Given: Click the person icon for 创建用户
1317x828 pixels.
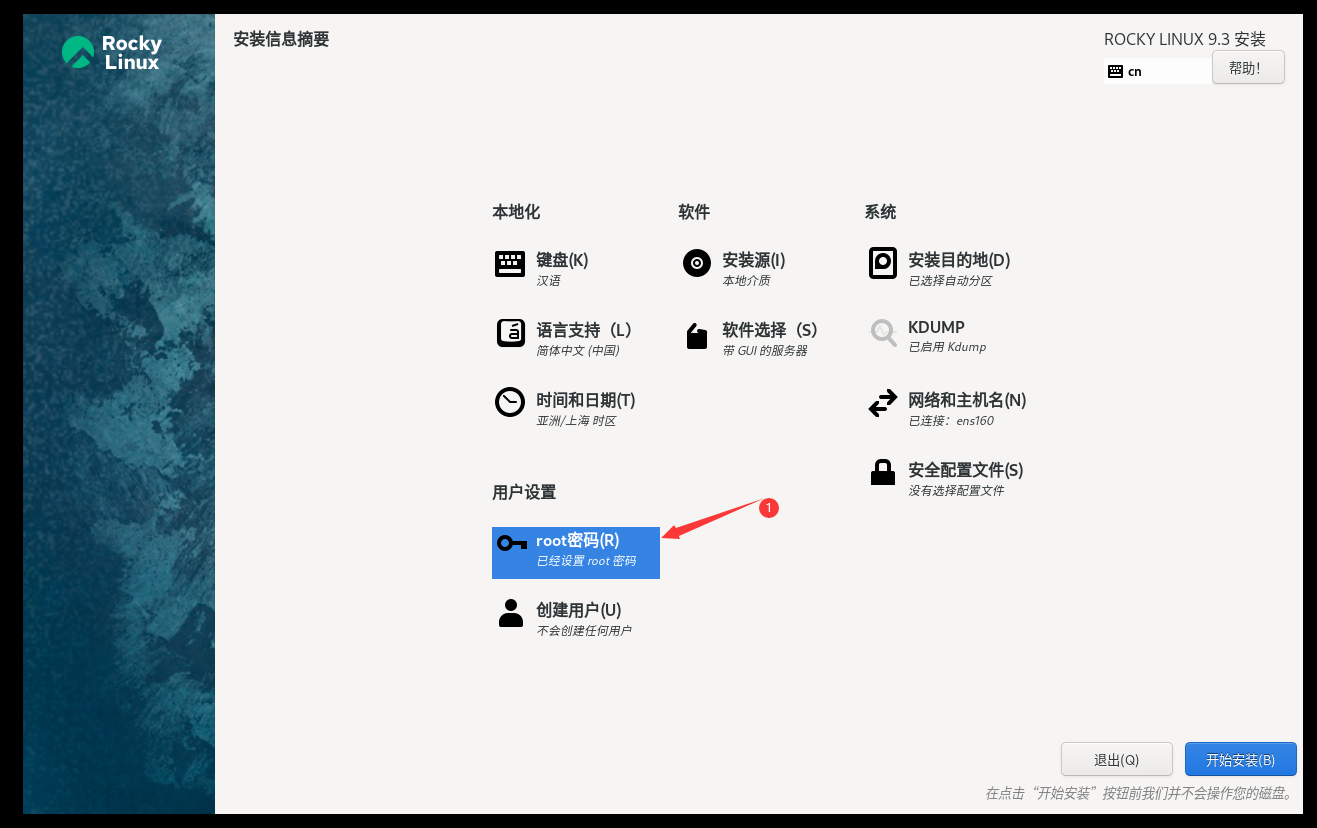Looking at the screenshot, I should (x=511, y=613).
